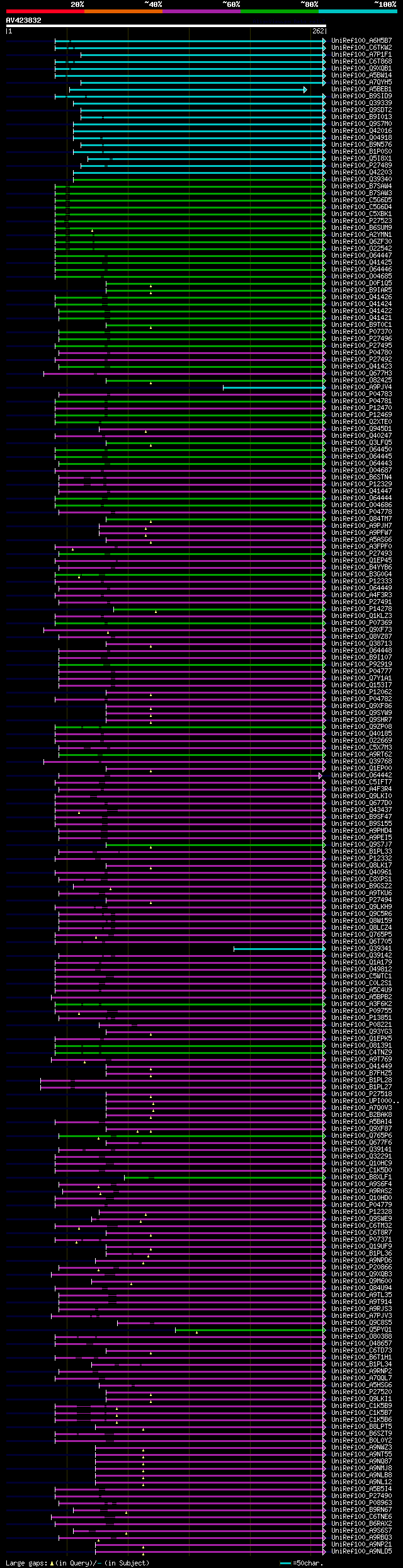
Task: Pick the orange ~40% identity legend segment
Action: [x=123, y=11]
